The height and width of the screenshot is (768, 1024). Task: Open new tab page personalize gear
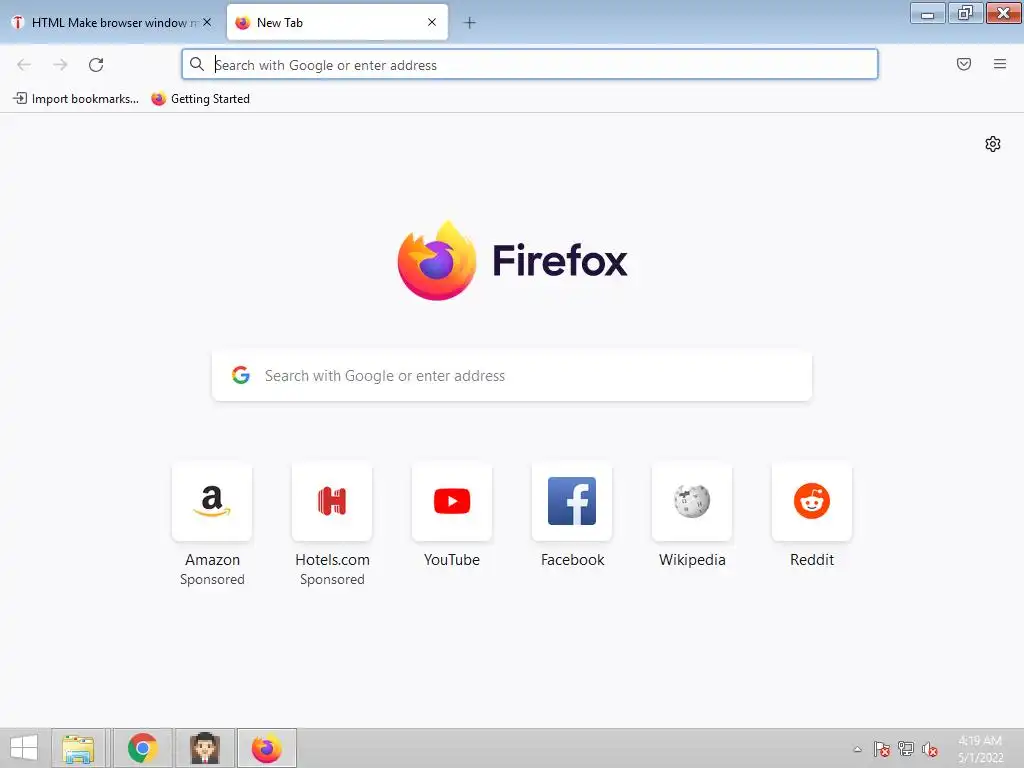[x=993, y=144]
